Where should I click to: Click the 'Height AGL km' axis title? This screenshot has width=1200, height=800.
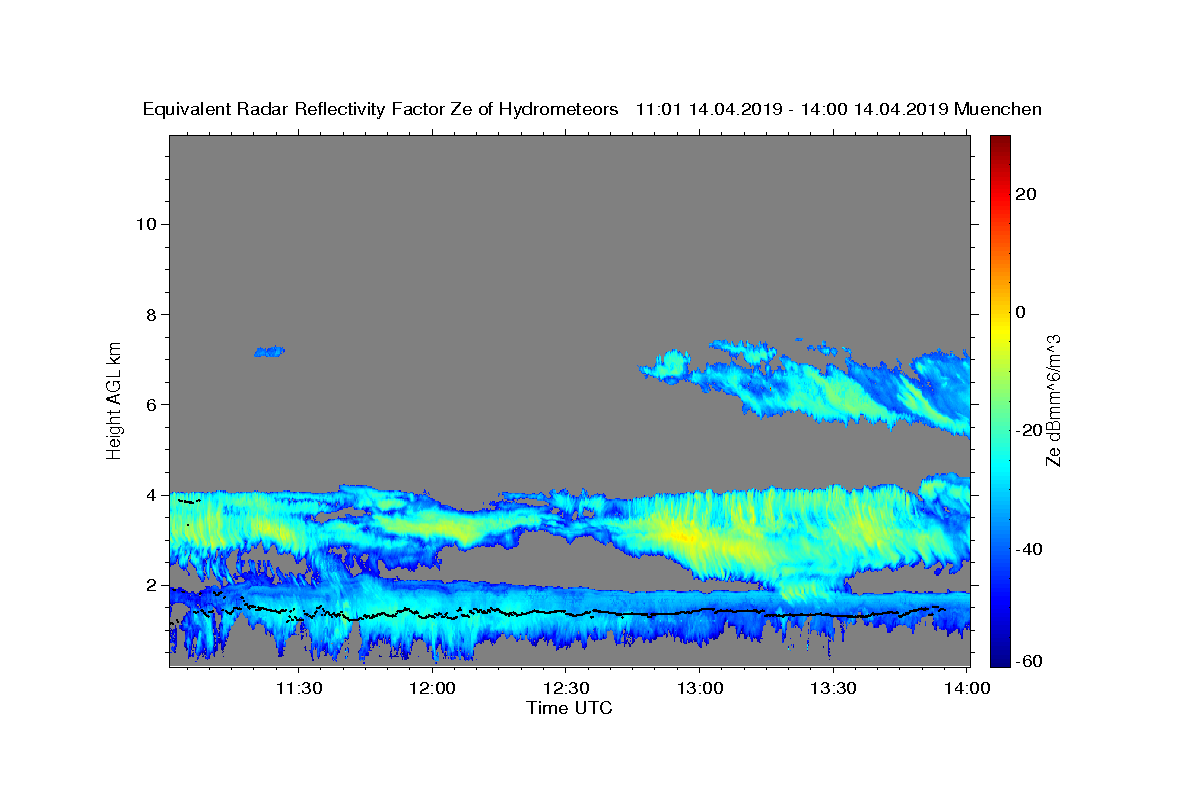click(x=115, y=399)
